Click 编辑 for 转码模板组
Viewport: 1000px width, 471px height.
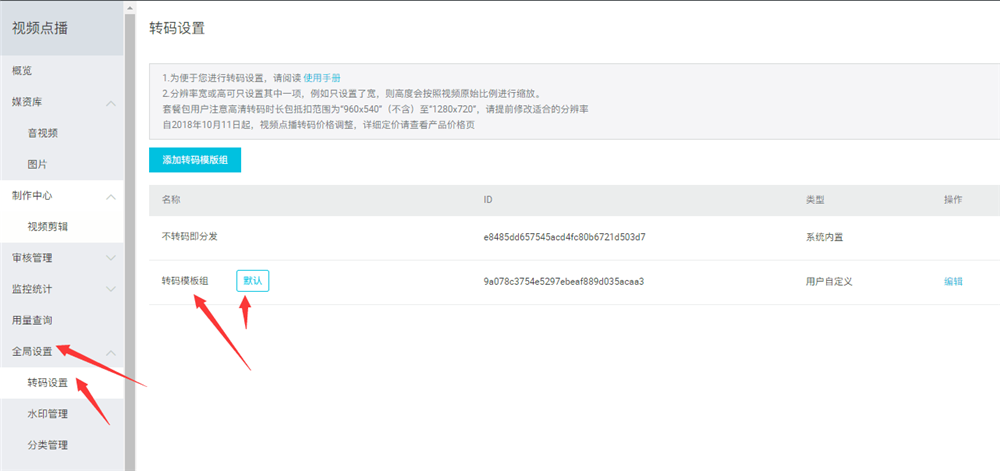click(953, 282)
